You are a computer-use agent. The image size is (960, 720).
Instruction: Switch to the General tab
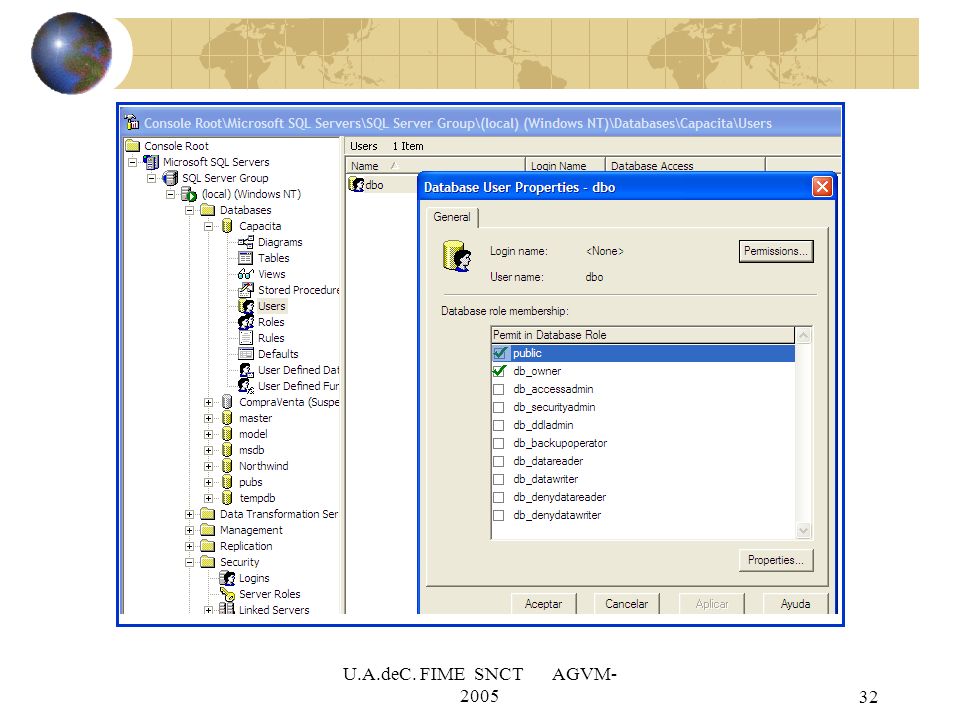[452, 217]
